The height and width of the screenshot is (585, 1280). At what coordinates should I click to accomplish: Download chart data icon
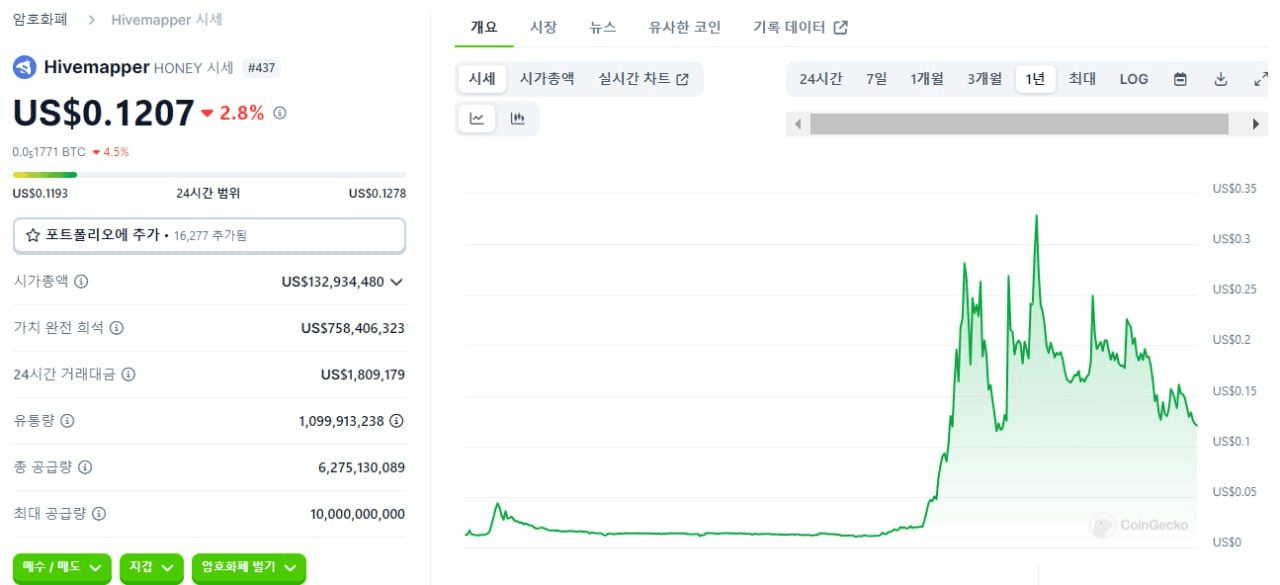coord(1221,79)
